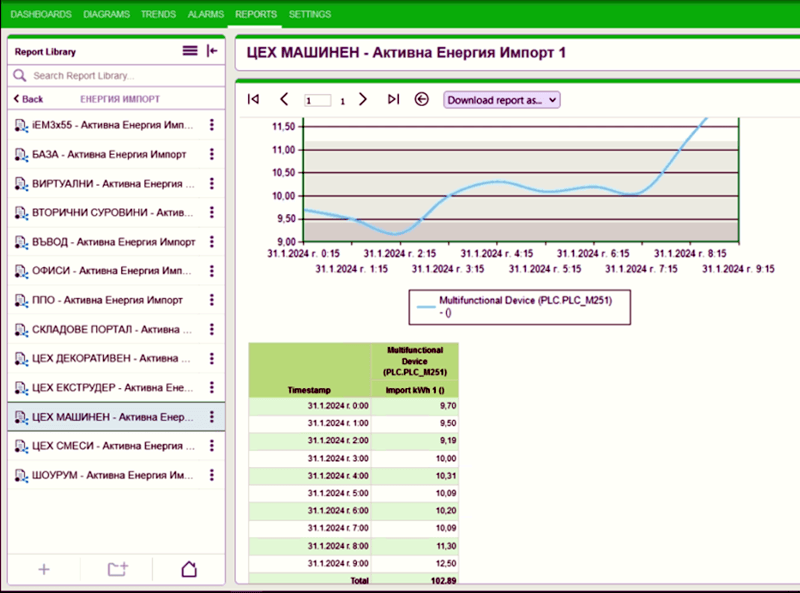Viewport: 800px width, 593px height.
Task: Switch to the ALARMS tab
Action: coord(206,14)
